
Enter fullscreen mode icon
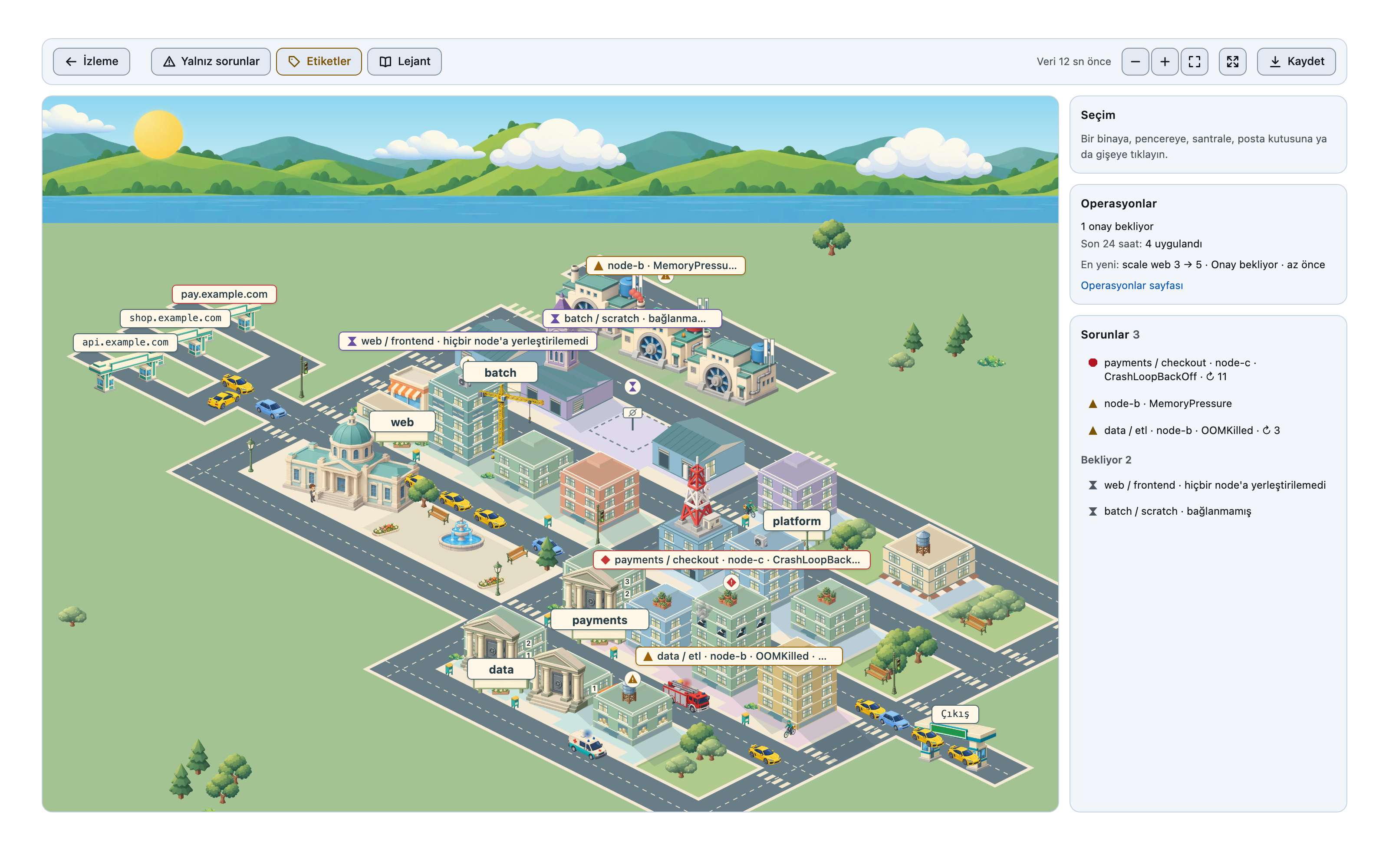coord(1232,62)
